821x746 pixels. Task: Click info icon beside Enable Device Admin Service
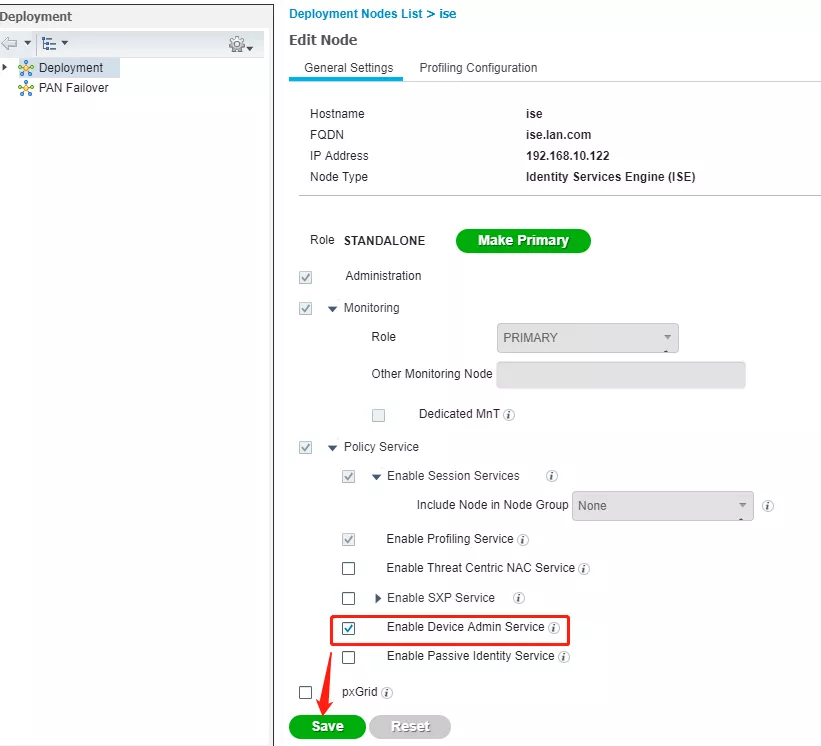553,628
